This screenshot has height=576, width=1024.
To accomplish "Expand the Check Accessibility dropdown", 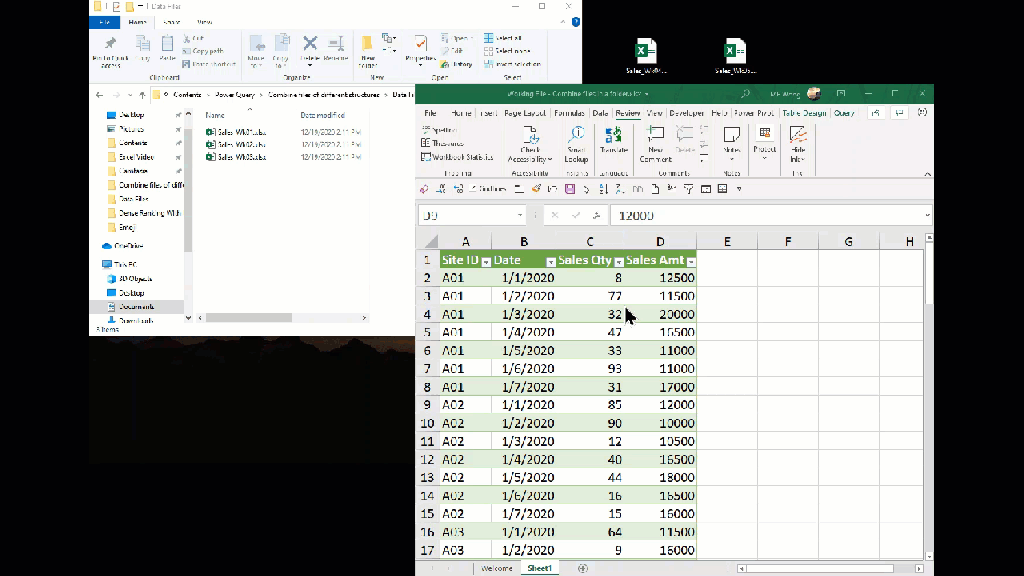I will pyautogui.click(x=549, y=159).
